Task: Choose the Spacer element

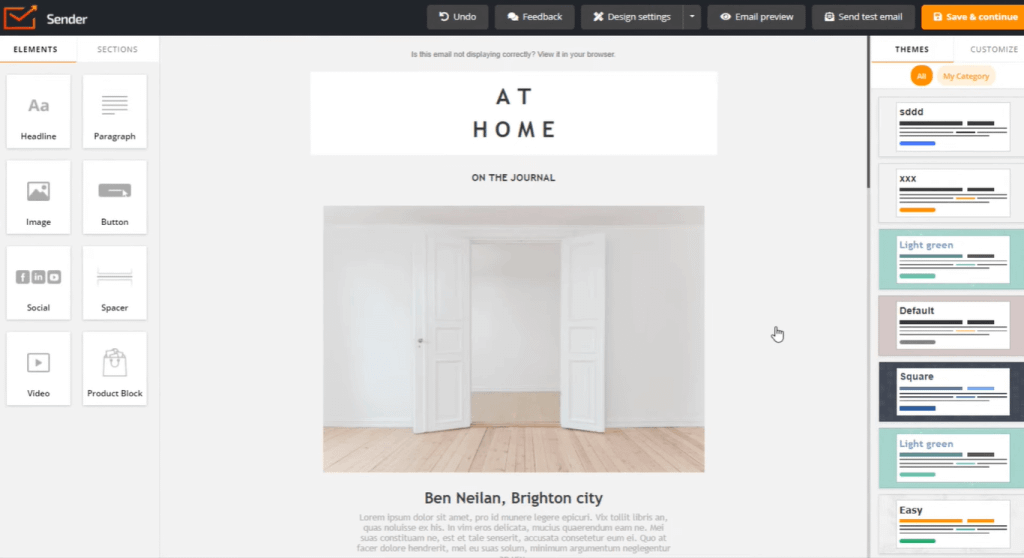Action: [114, 283]
